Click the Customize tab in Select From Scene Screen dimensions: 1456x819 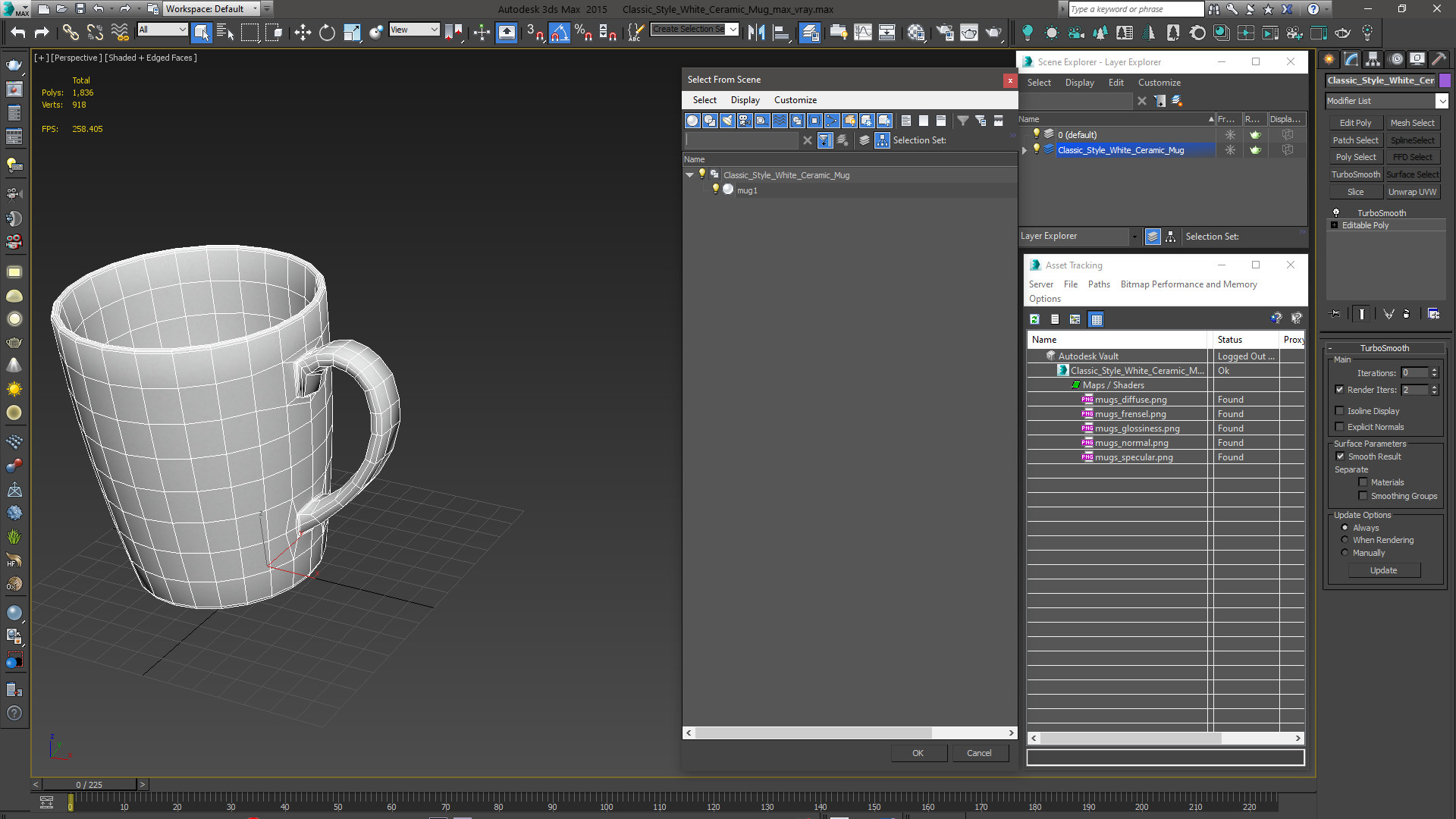pos(795,99)
